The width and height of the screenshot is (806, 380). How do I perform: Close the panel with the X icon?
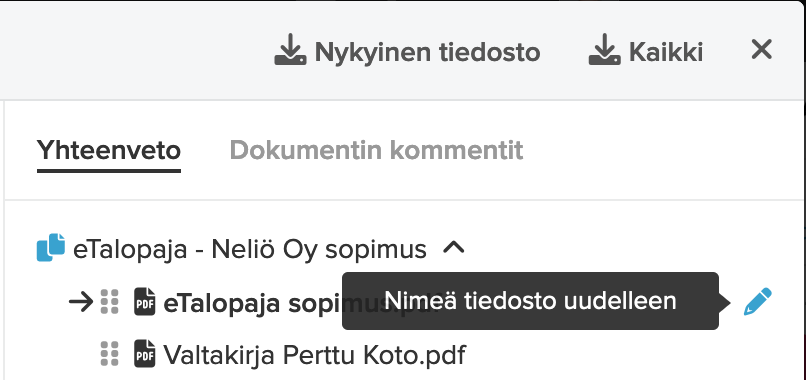point(761,50)
